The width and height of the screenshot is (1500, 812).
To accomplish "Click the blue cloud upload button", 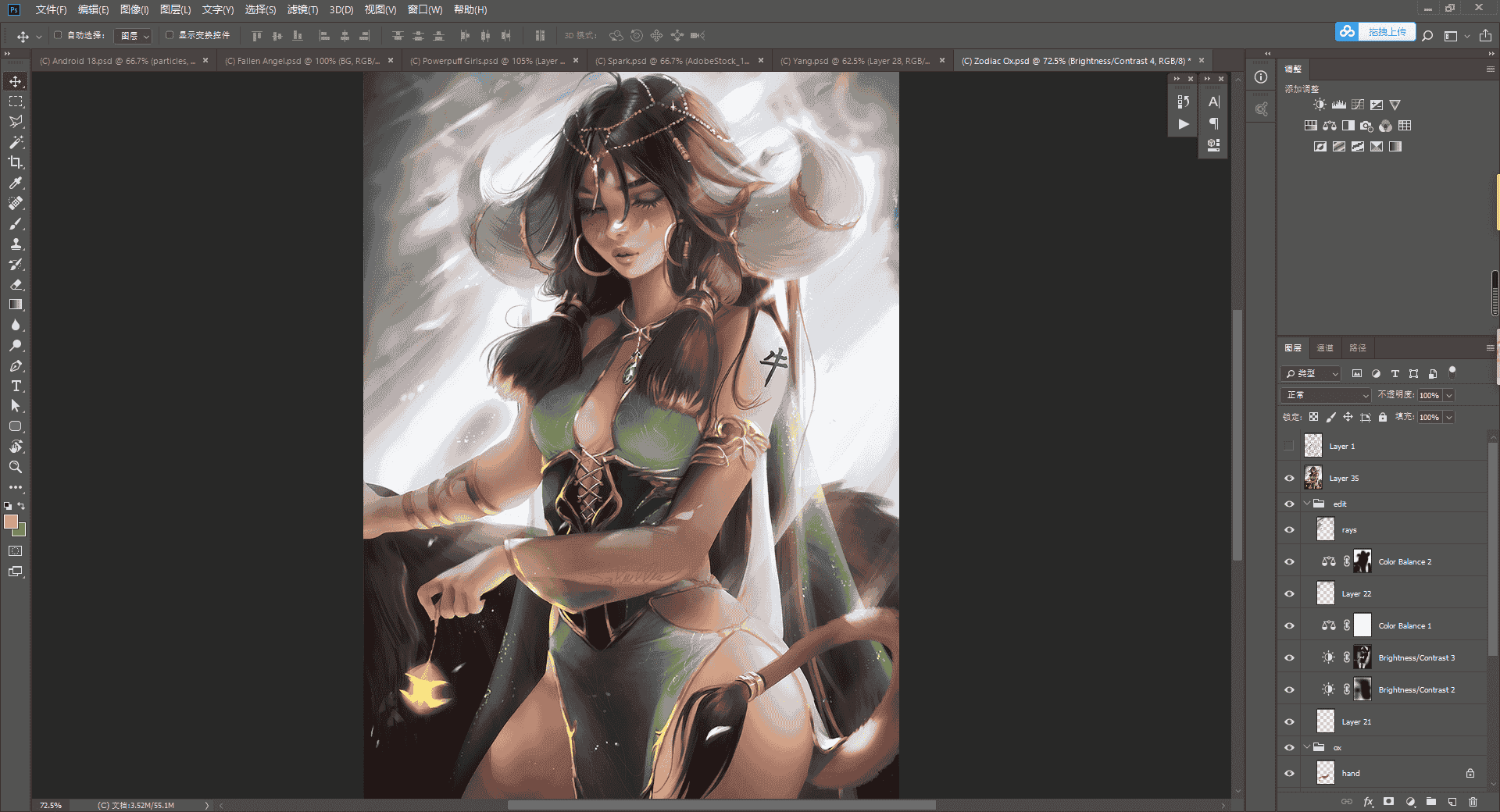I will (1375, 32).
